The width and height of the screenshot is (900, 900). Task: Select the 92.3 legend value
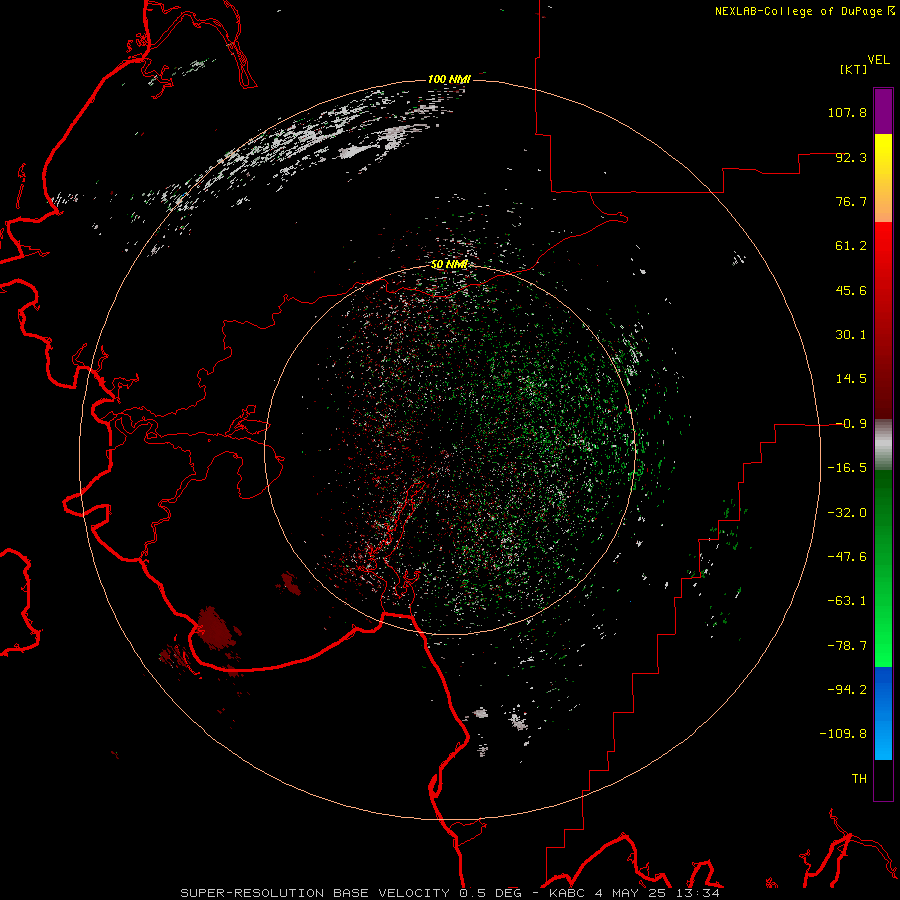point(851,157)
